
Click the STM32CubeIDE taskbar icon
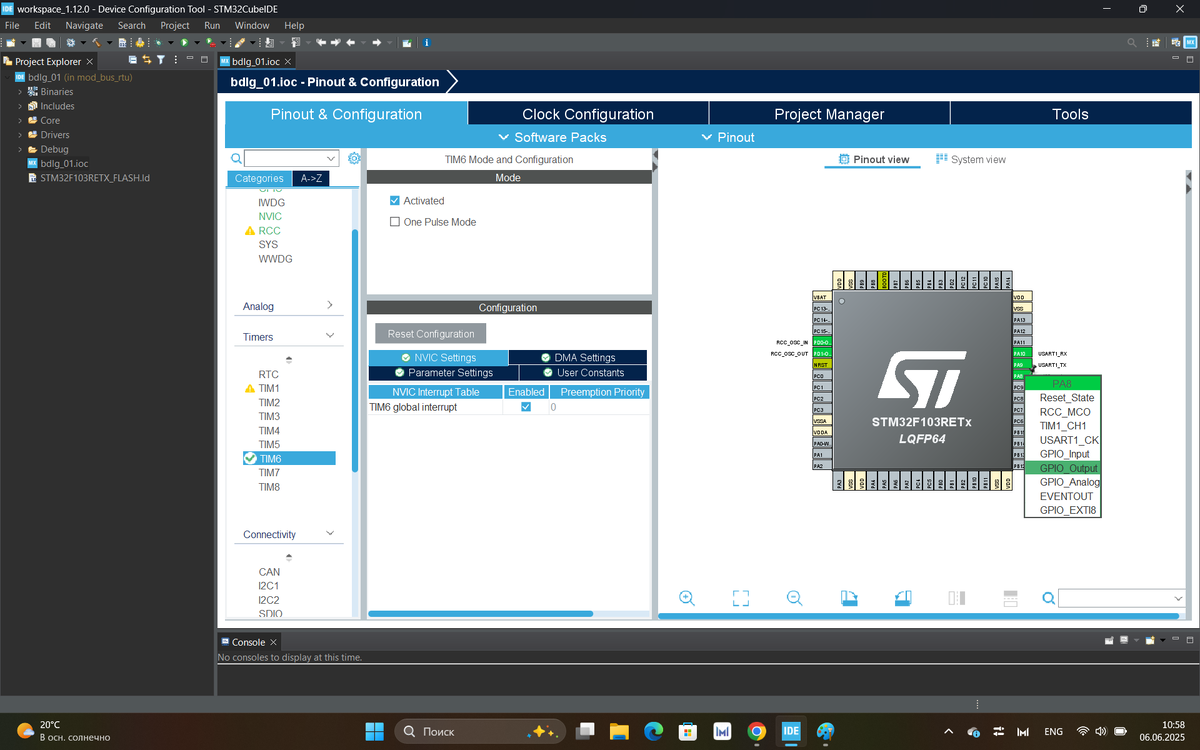click(791, 731)
